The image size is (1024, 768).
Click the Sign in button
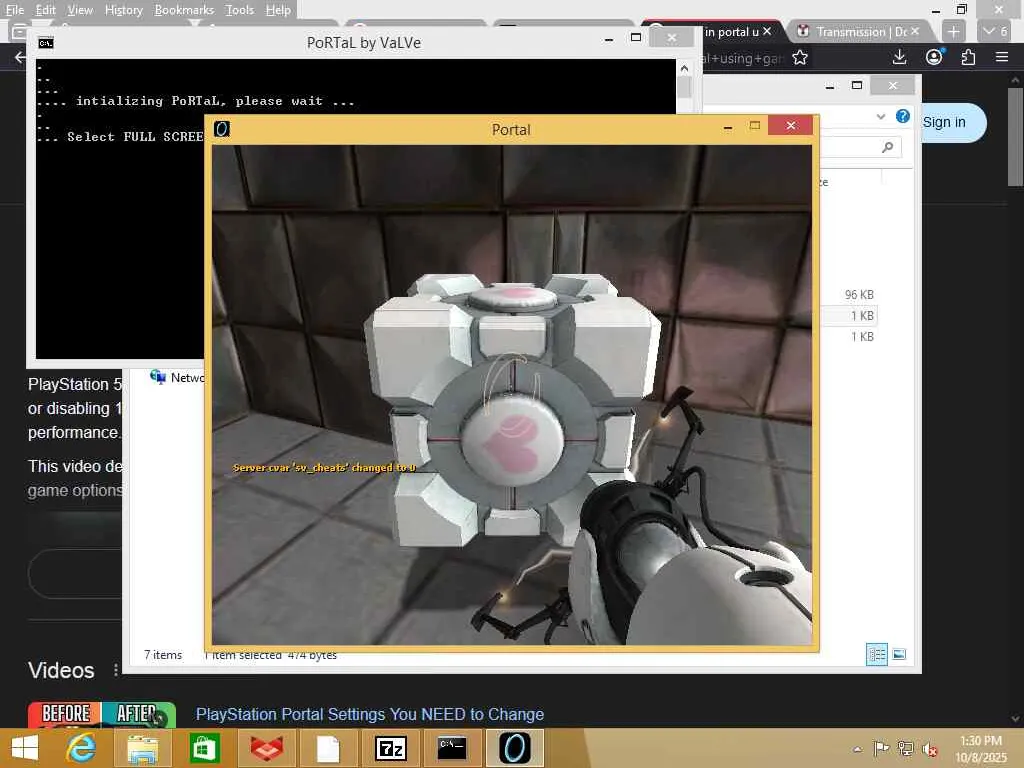944,123
